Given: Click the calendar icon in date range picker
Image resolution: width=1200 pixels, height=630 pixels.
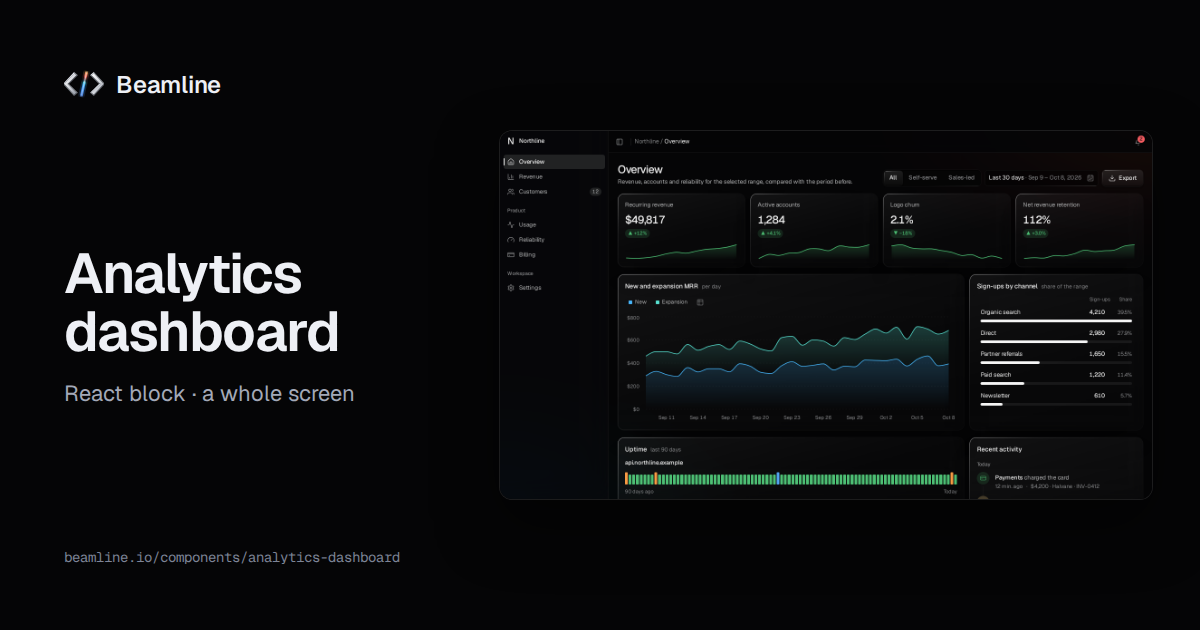Looking at the screenshot, I should coord(1090,178).
